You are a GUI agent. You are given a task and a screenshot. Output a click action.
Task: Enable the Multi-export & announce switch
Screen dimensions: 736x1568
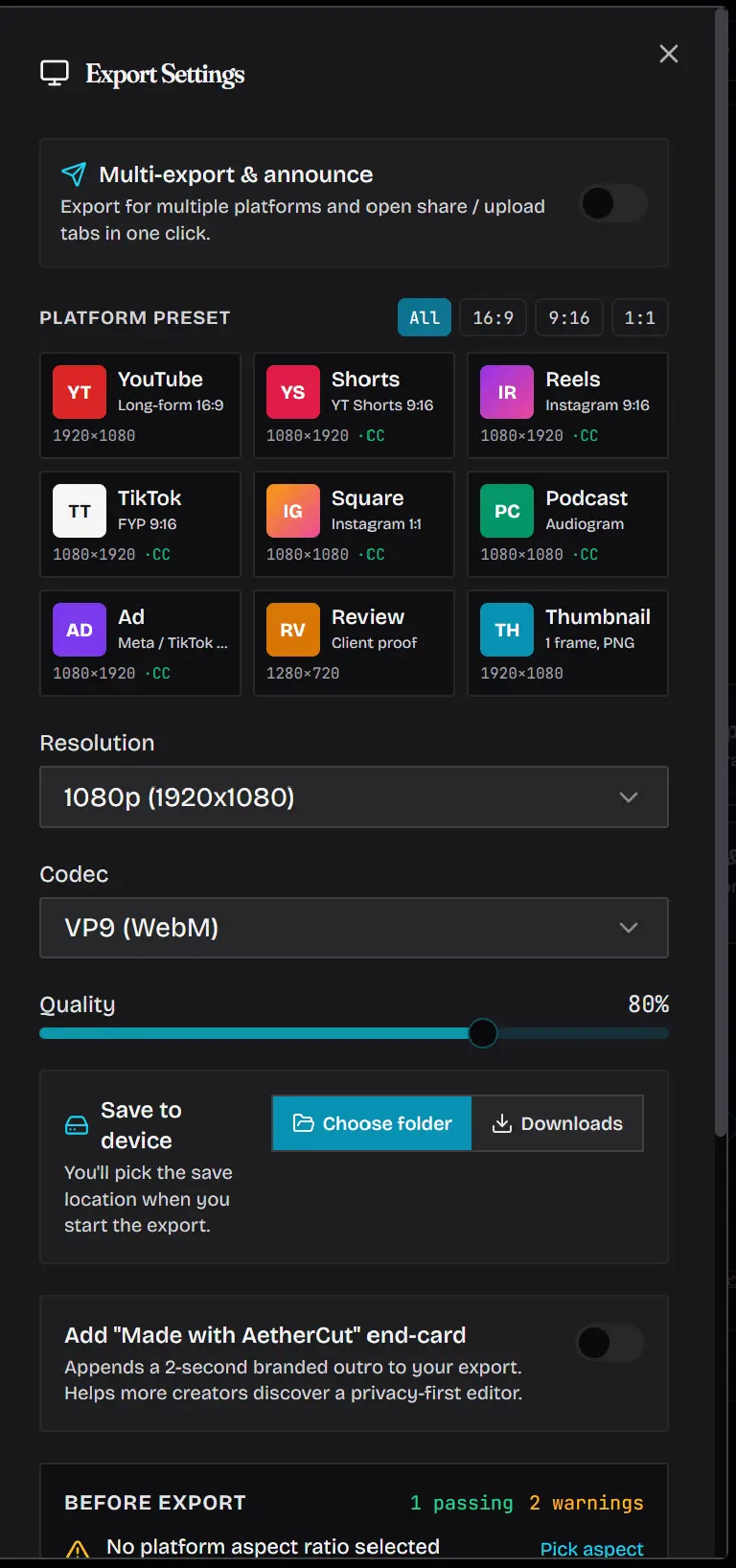click(614, 203)
